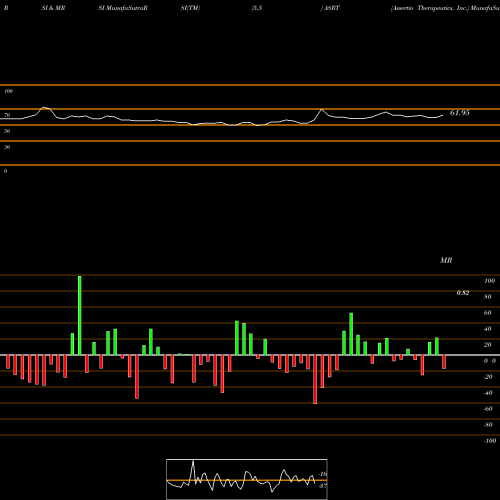Click the RSI value label 61.95
500x500 pixels.
[459, 113]
